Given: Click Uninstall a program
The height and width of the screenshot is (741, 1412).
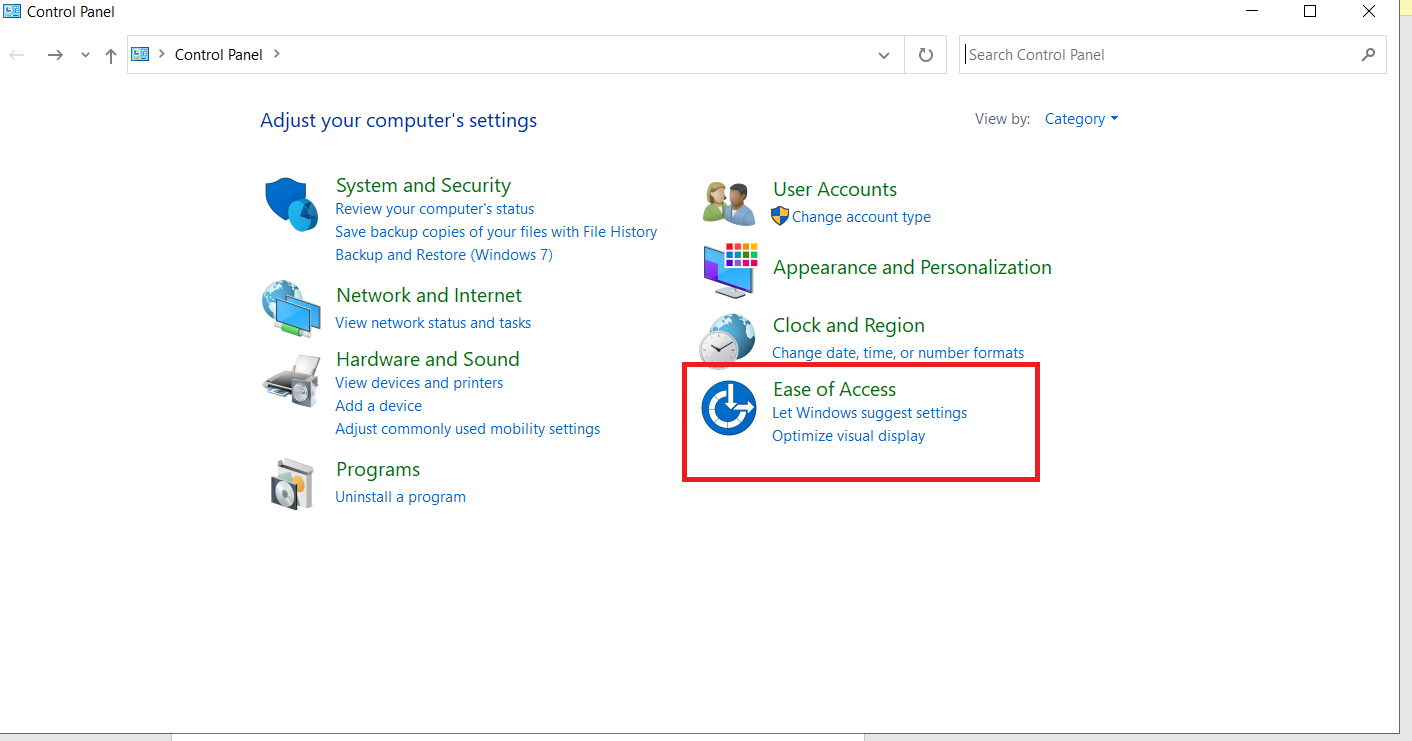Looking at the screenshot, I should (400, 497).
